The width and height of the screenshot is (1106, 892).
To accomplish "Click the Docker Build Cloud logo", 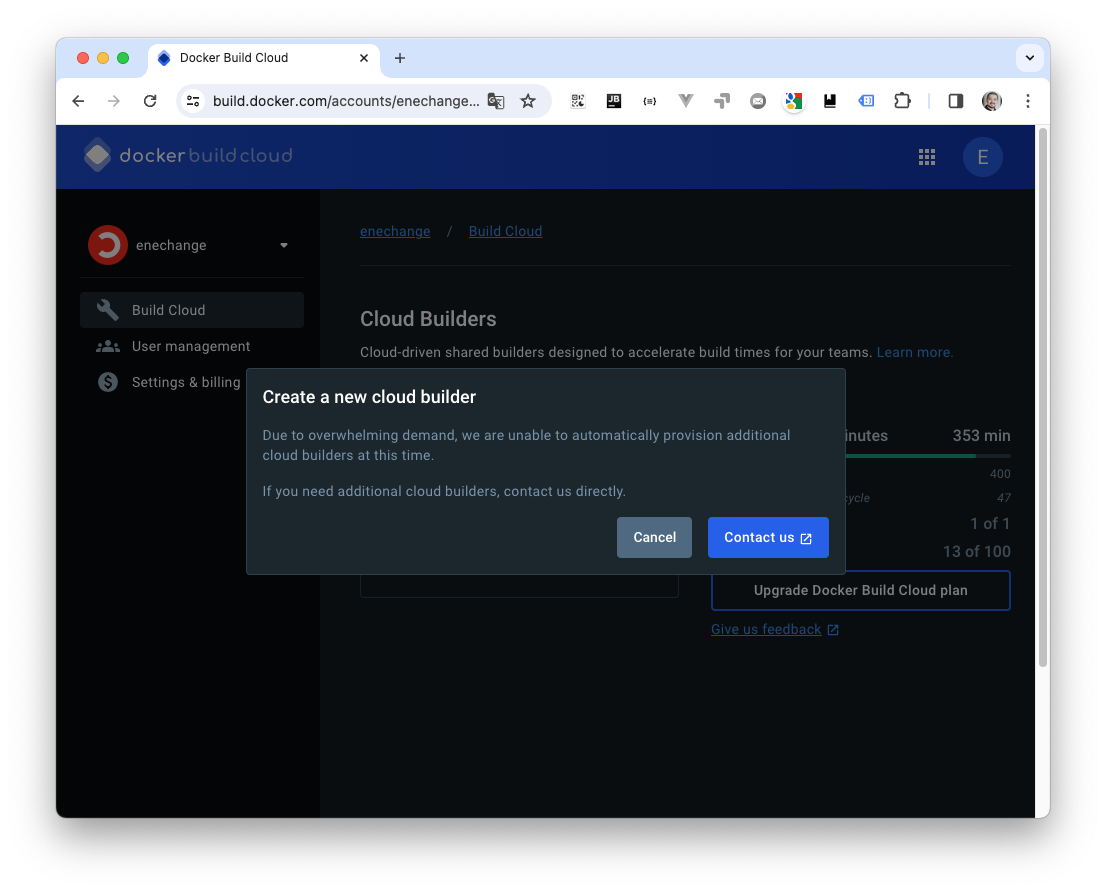I will (x=188, y=155).
